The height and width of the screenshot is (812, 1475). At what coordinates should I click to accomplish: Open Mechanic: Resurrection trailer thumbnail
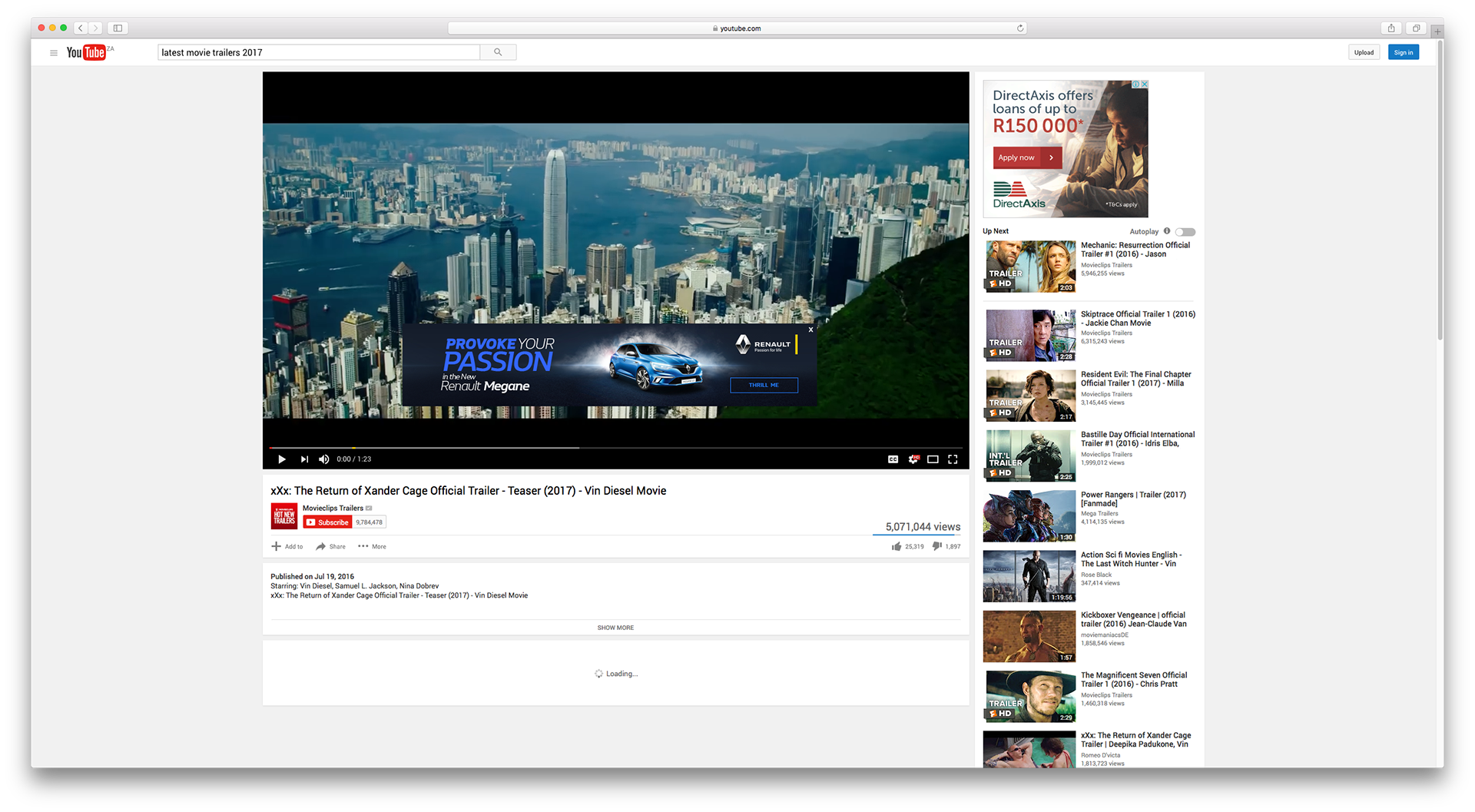pyautogui.click(x=1029, y=267)
